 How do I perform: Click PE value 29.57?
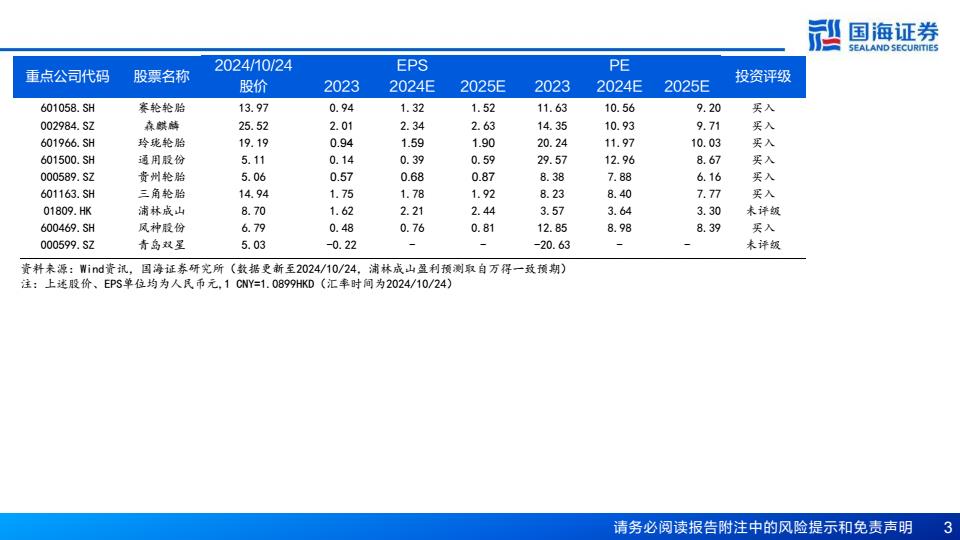(x=552, y=160)
